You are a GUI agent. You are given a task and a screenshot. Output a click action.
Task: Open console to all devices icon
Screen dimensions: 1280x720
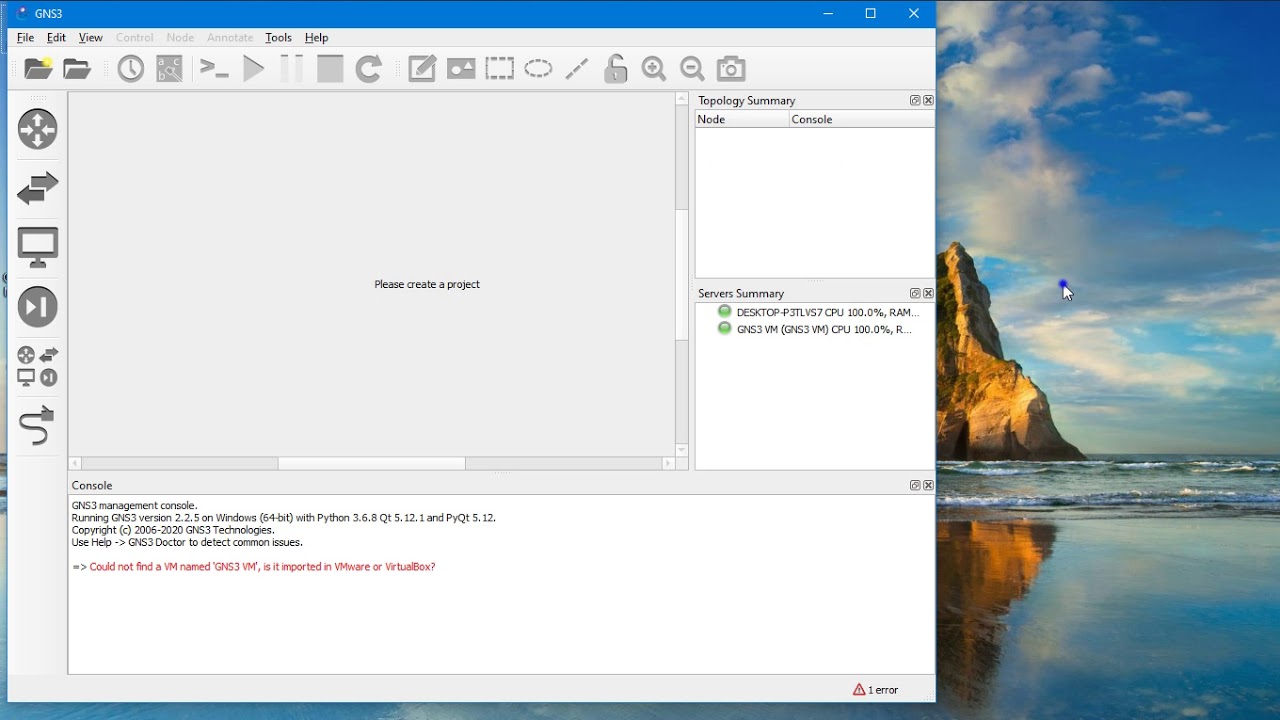214,68
